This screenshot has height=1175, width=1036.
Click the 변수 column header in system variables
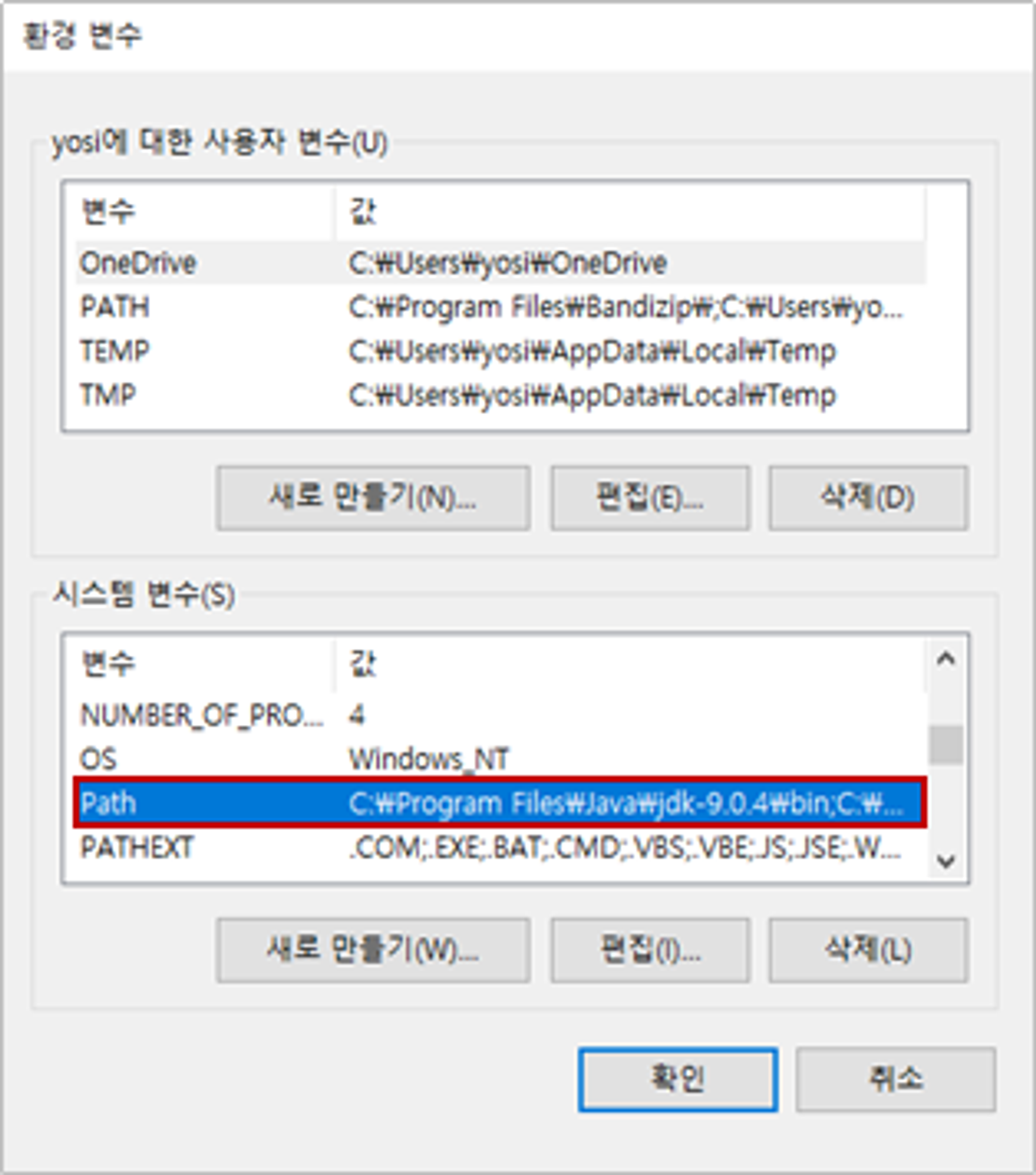(x=204, y=664)
